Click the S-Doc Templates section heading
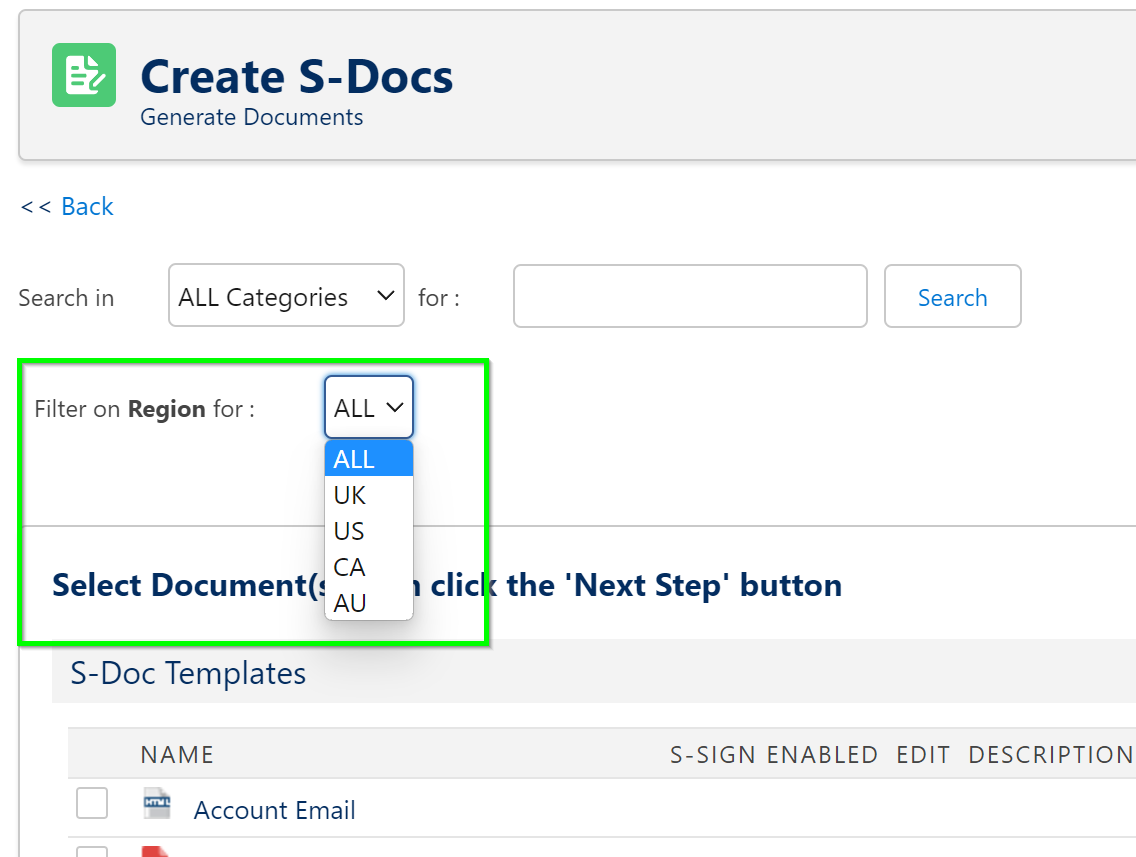1136x857 pixels. [x=188, y=674]
